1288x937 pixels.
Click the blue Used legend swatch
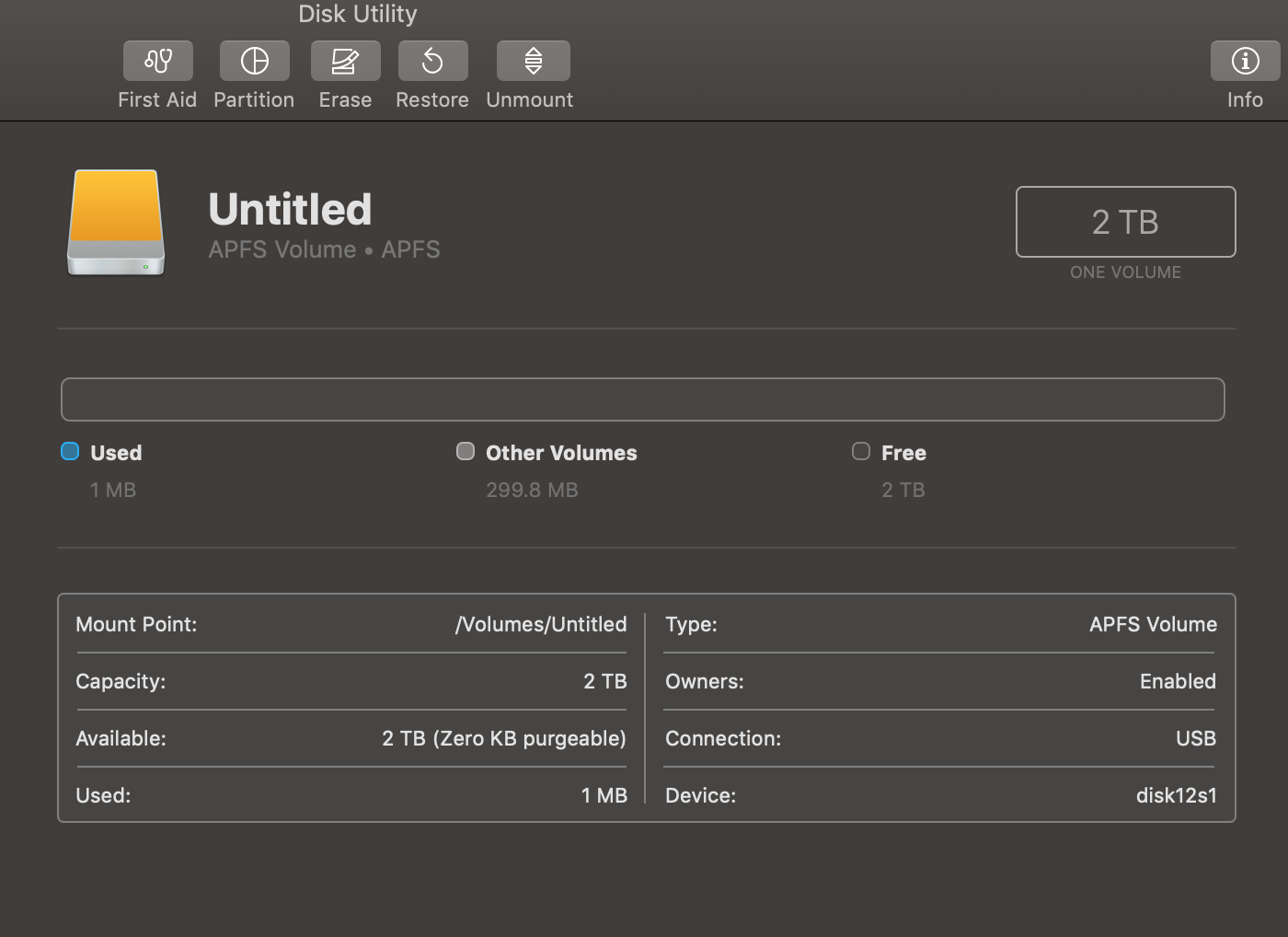(70, 451)
